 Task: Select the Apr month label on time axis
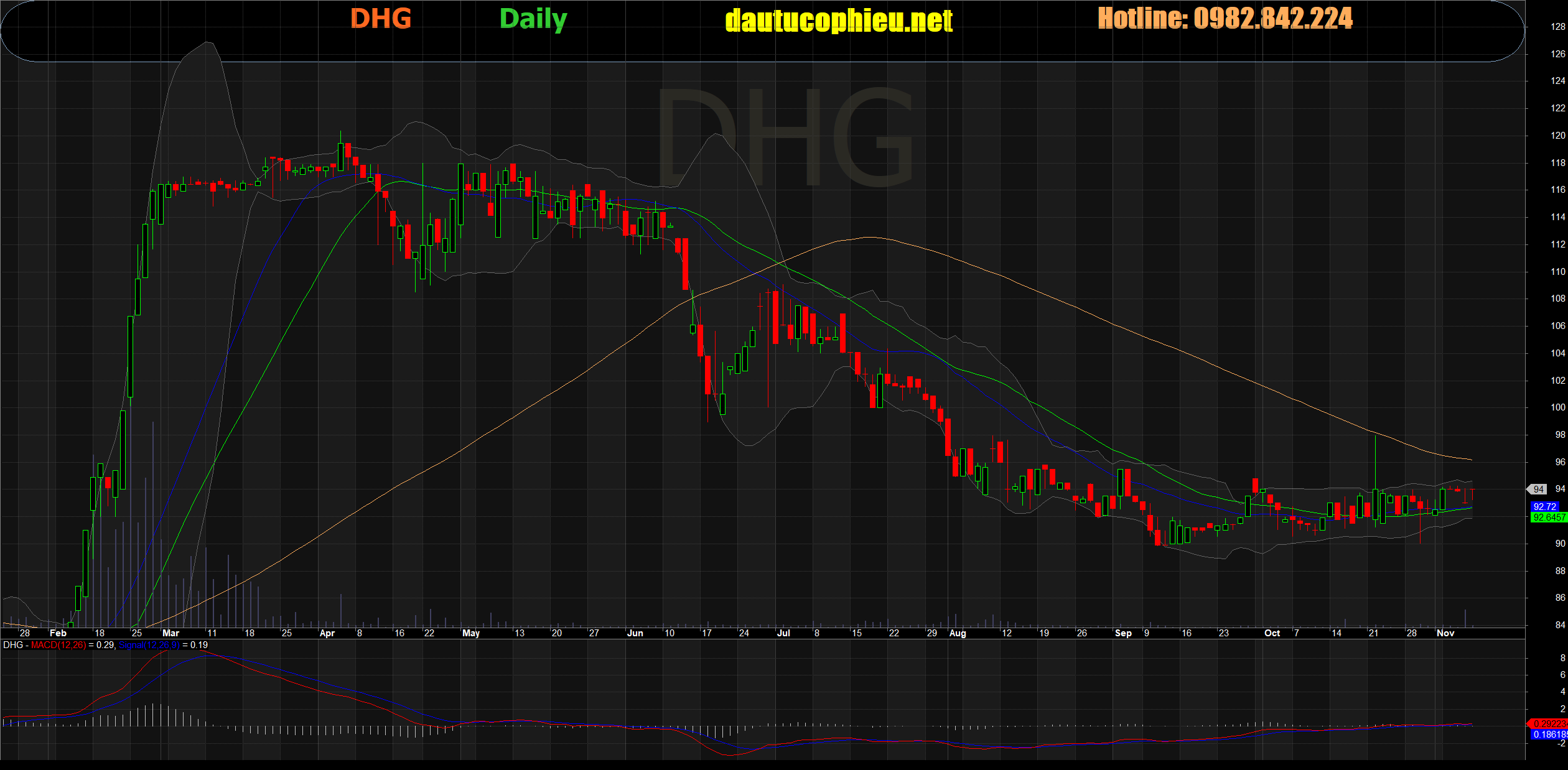click(327, 633)
